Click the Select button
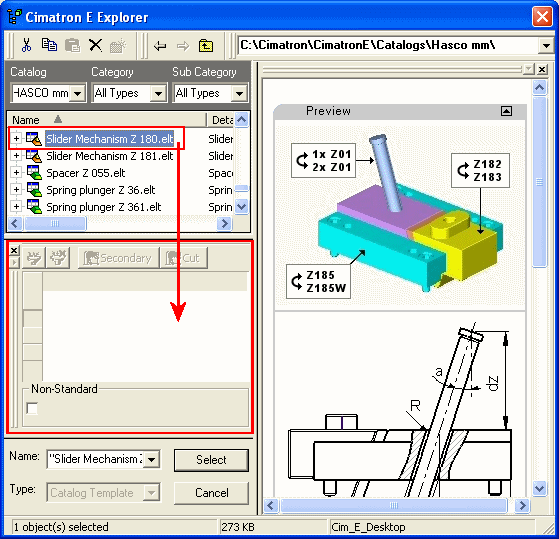559x539 pixels. pos(211,460)
